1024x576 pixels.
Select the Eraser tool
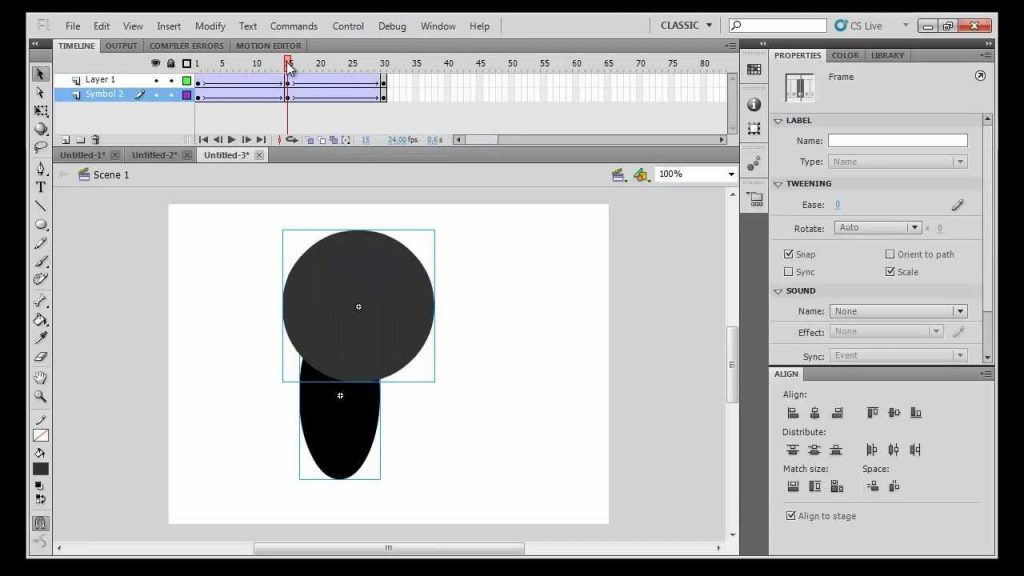click(x=40, y=357)
